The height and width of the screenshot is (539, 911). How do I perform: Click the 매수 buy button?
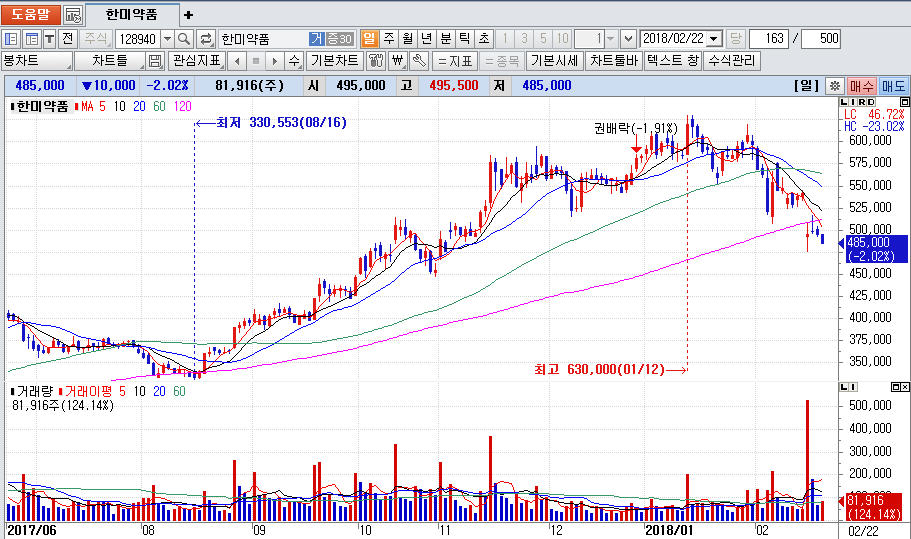pos(862,86)
